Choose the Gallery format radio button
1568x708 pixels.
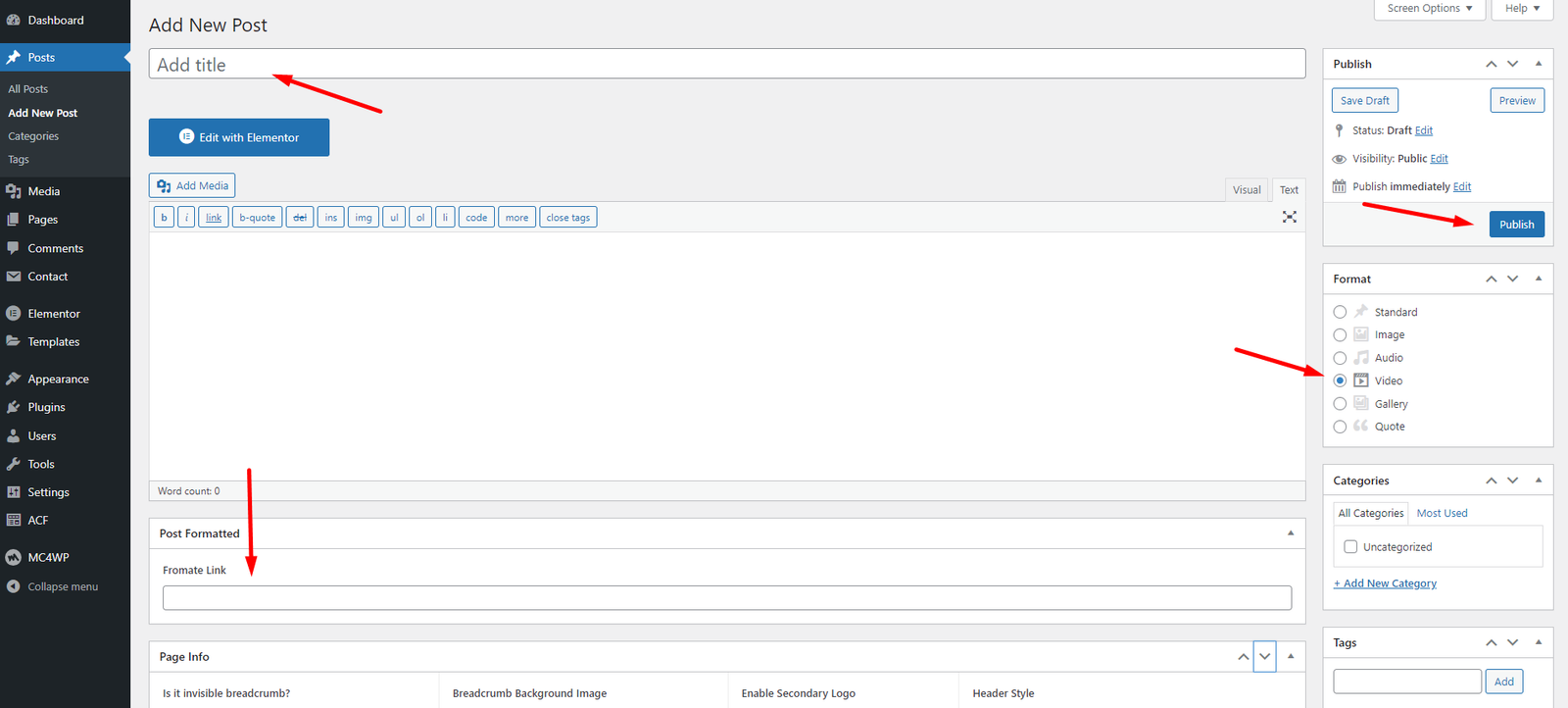click(x=1340, y=404)
